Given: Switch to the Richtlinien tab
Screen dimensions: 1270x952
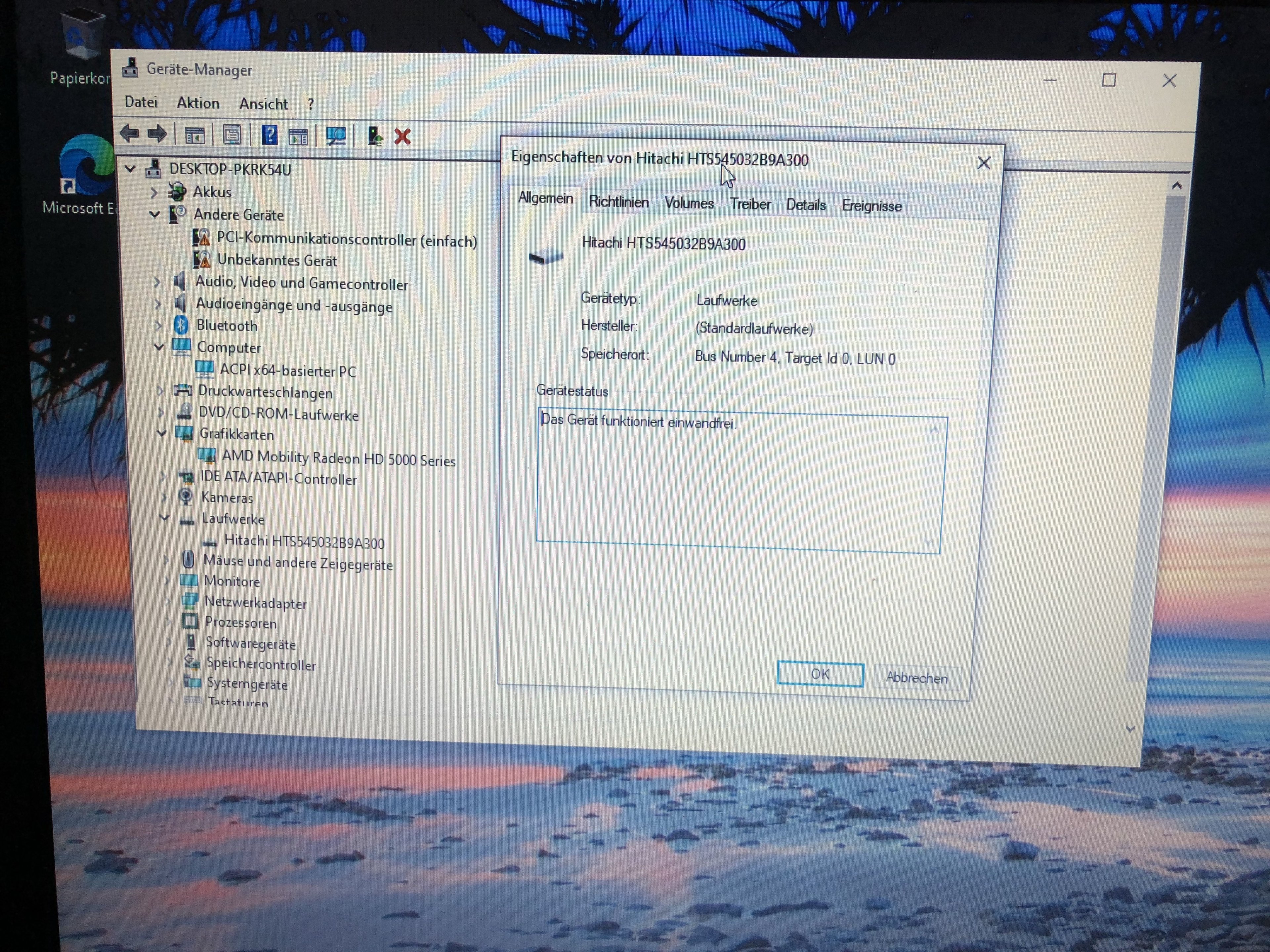Looking at the screenshot, I should coord(618,202).
